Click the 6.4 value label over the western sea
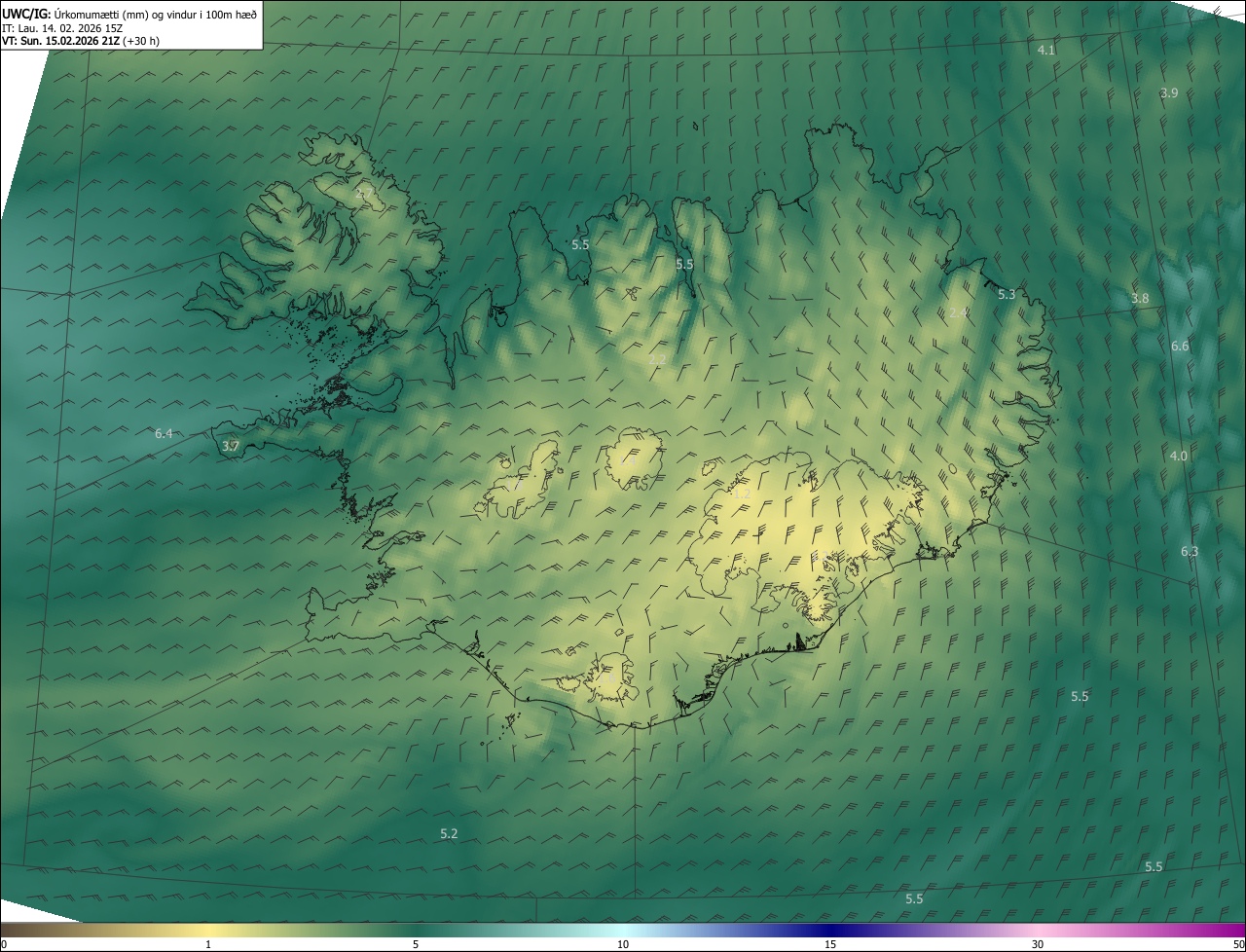Screen dimensions: 1246x952 pyautogui.click(x=164, y=434)
